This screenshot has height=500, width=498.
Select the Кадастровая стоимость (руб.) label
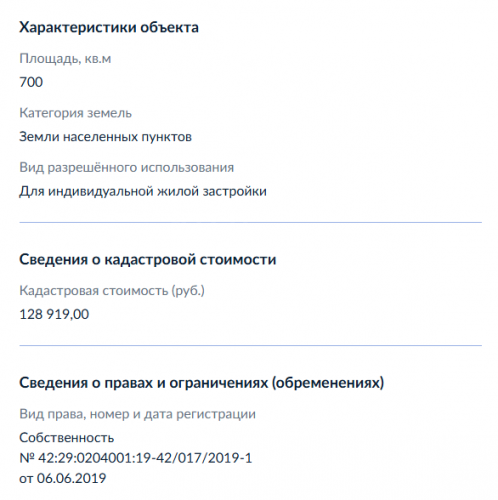pos(112,291)
